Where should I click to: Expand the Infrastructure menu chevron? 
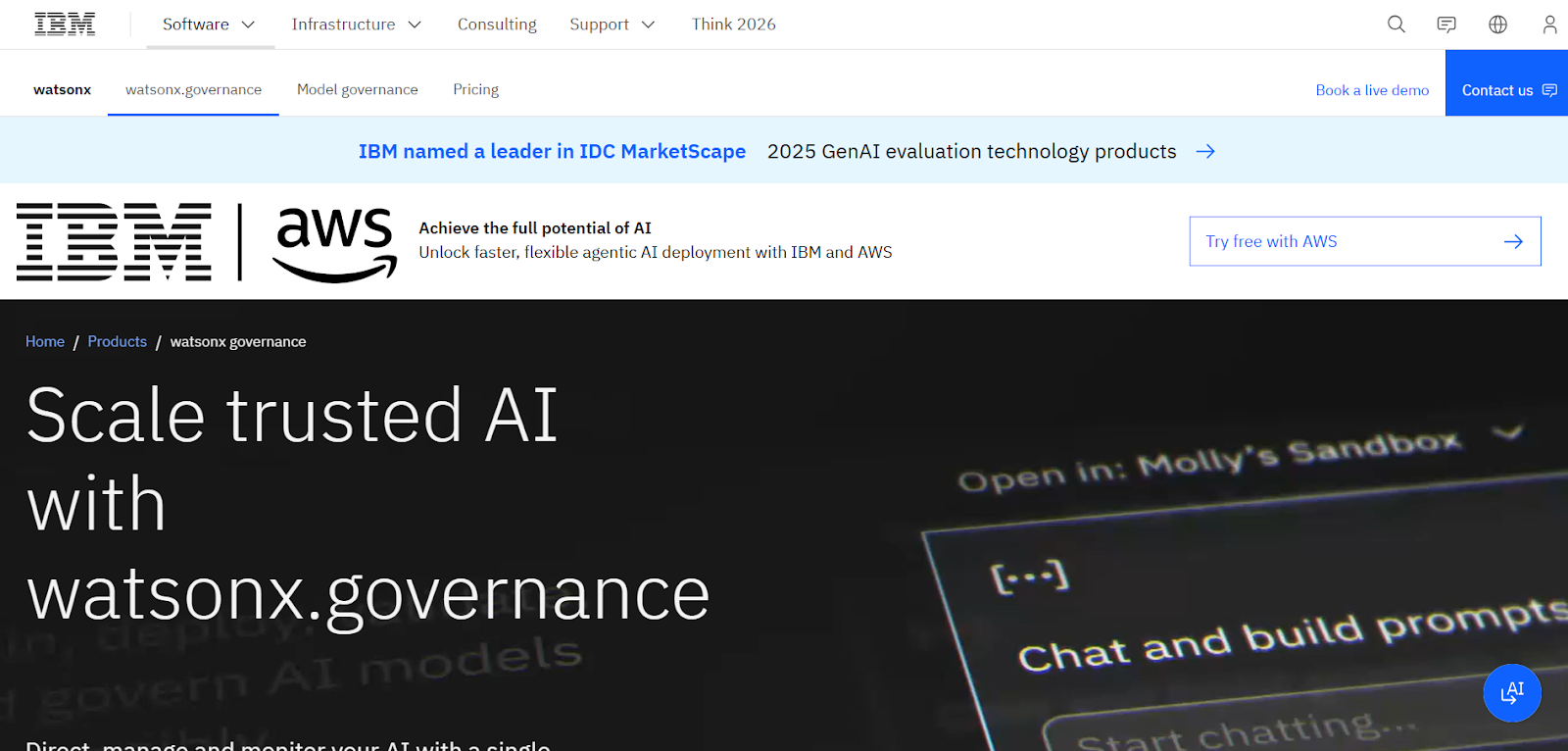(415, 25)
